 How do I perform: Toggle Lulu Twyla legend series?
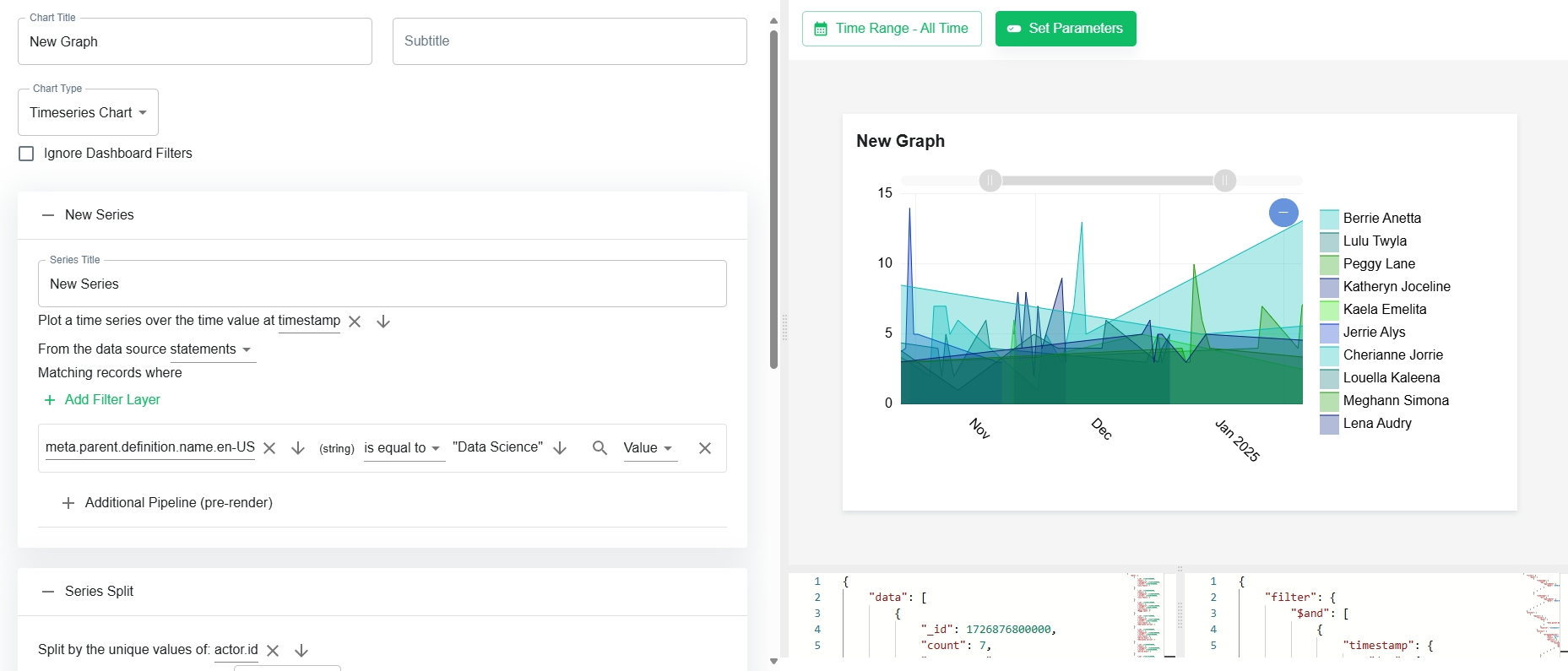(1363, 241)
